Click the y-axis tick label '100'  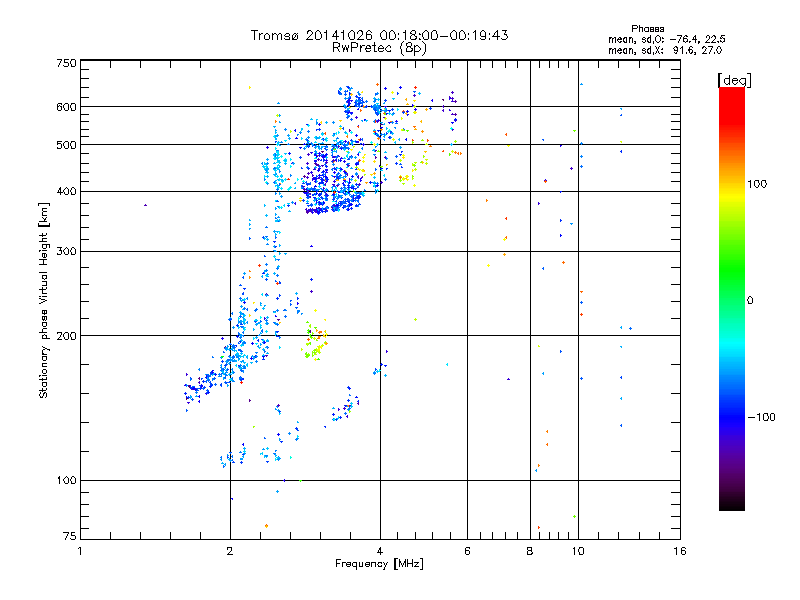pos(66,481)
